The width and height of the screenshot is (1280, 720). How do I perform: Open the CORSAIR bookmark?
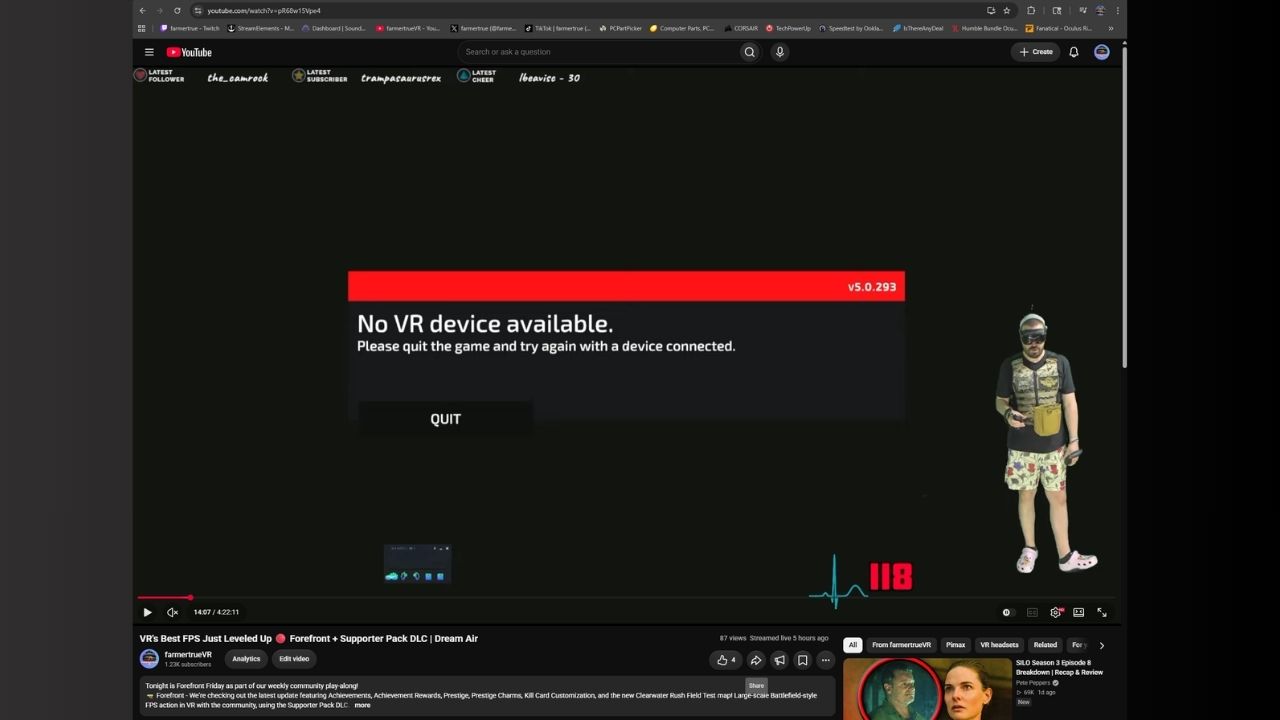coord(741,28)
